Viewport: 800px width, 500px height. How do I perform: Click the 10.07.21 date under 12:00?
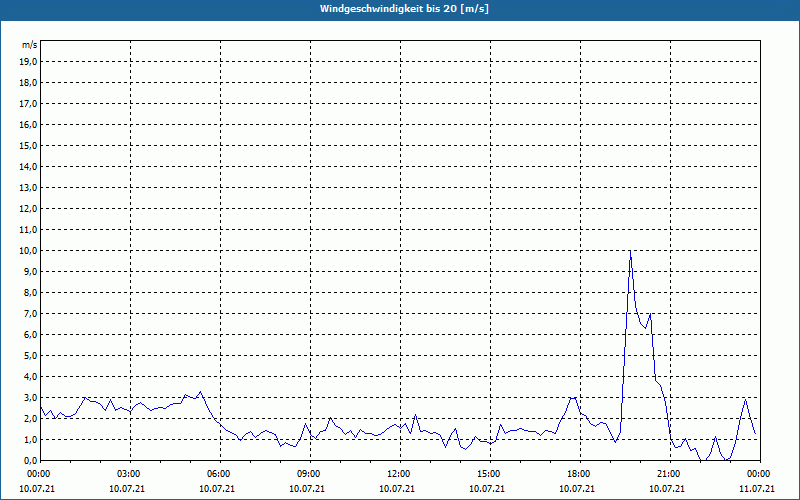pos(397,488)
